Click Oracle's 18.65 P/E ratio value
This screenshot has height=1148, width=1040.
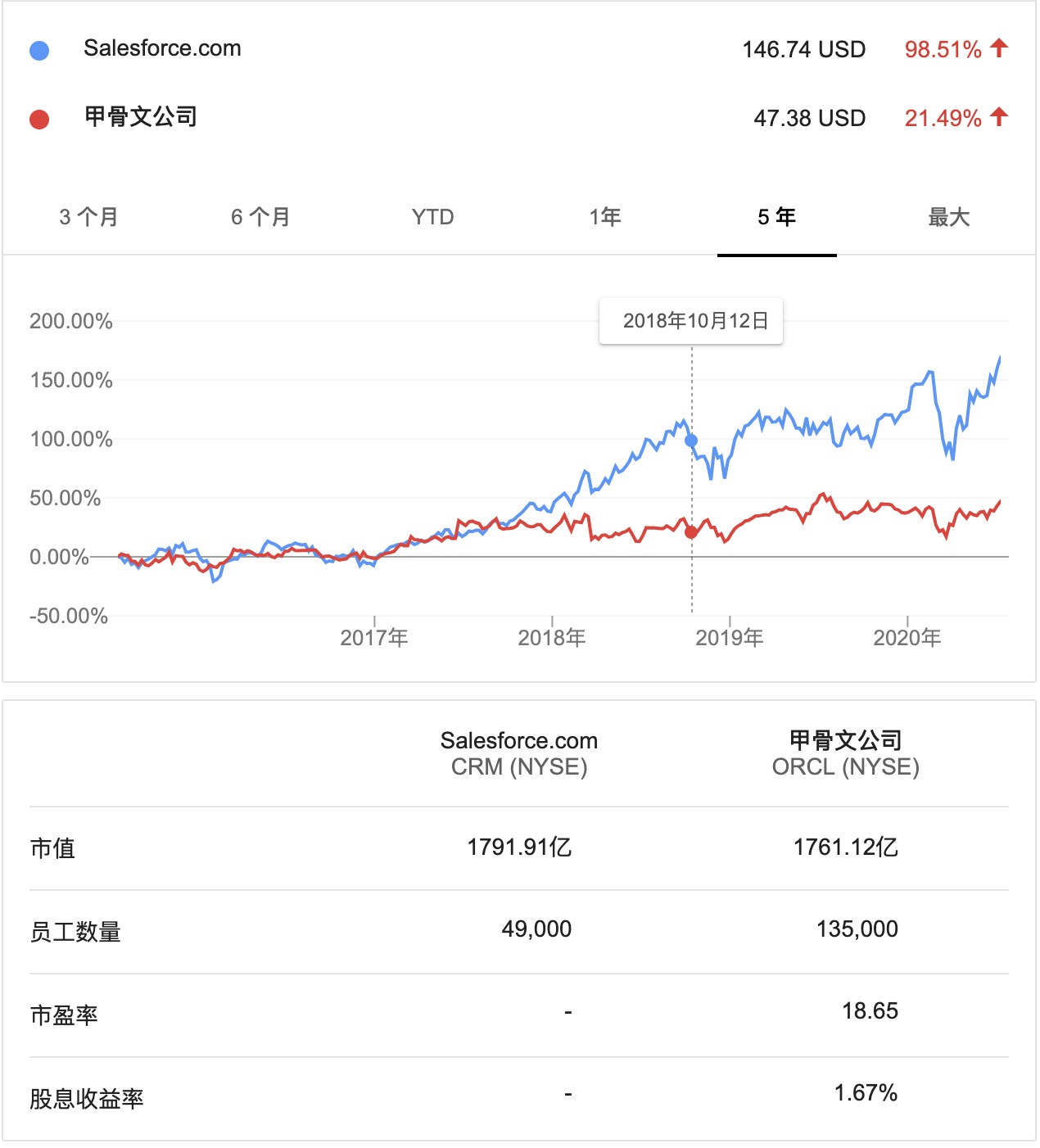pyautogui.click(x=870, y=1011)
